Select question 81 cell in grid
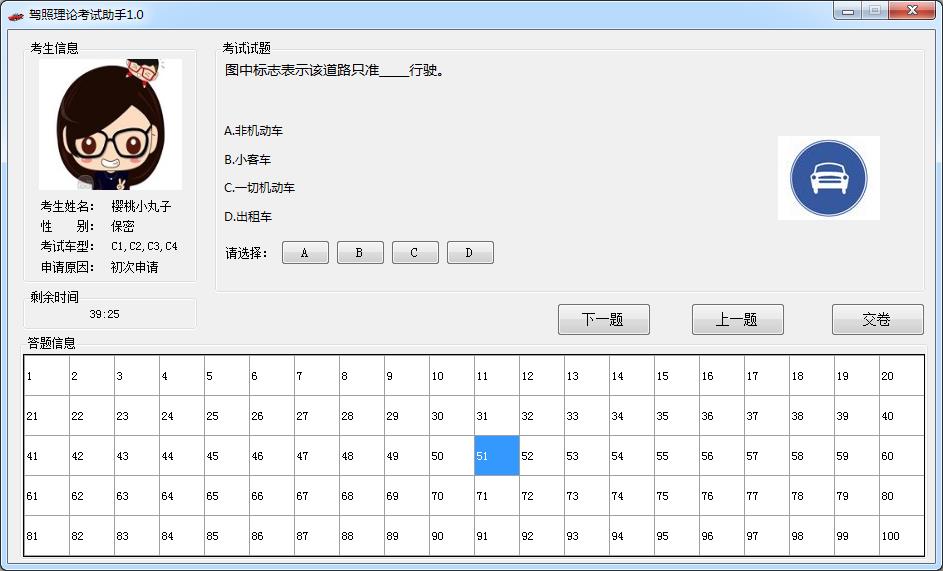 (46, 536)
